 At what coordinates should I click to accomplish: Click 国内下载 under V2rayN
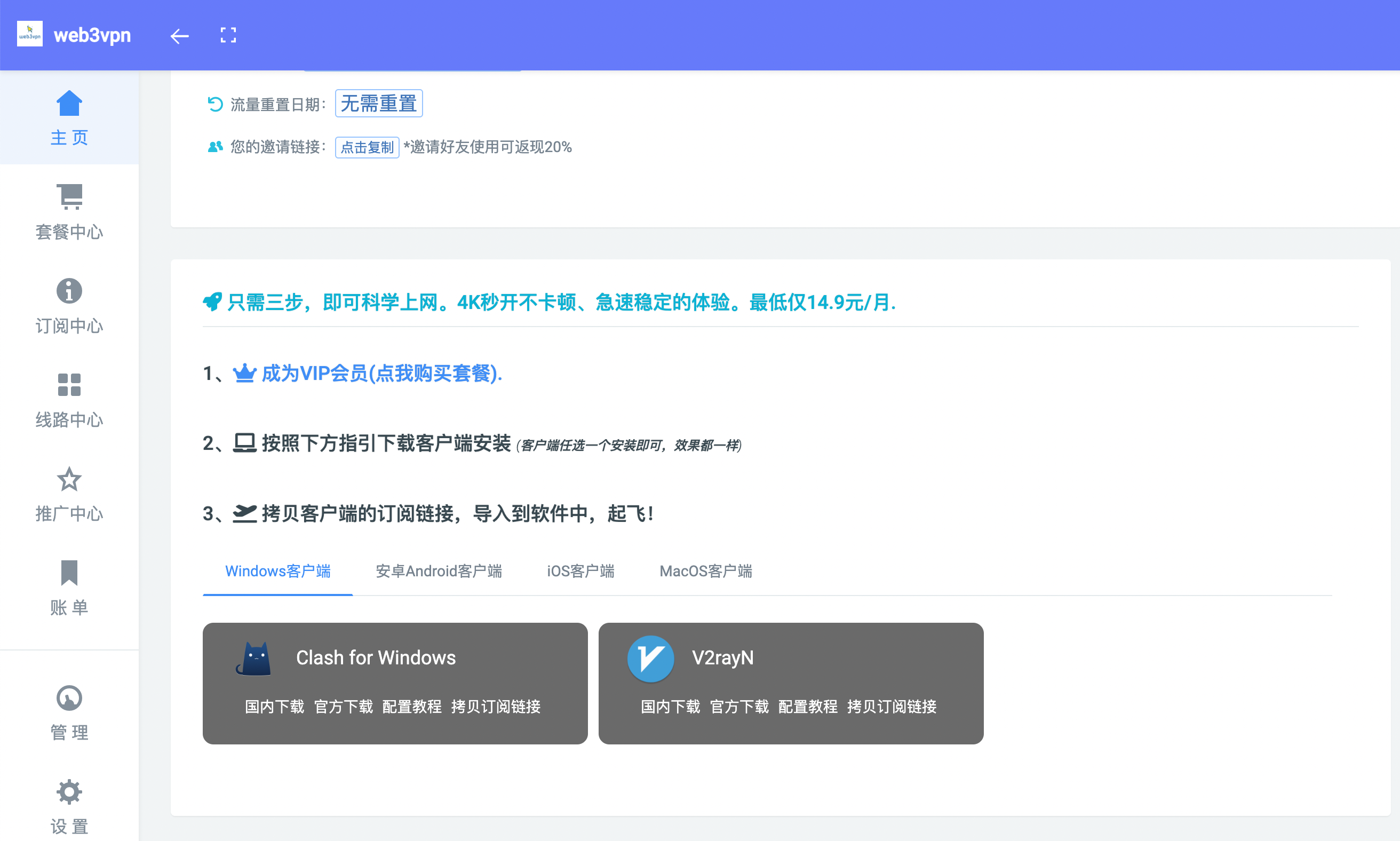pos(671,706)
